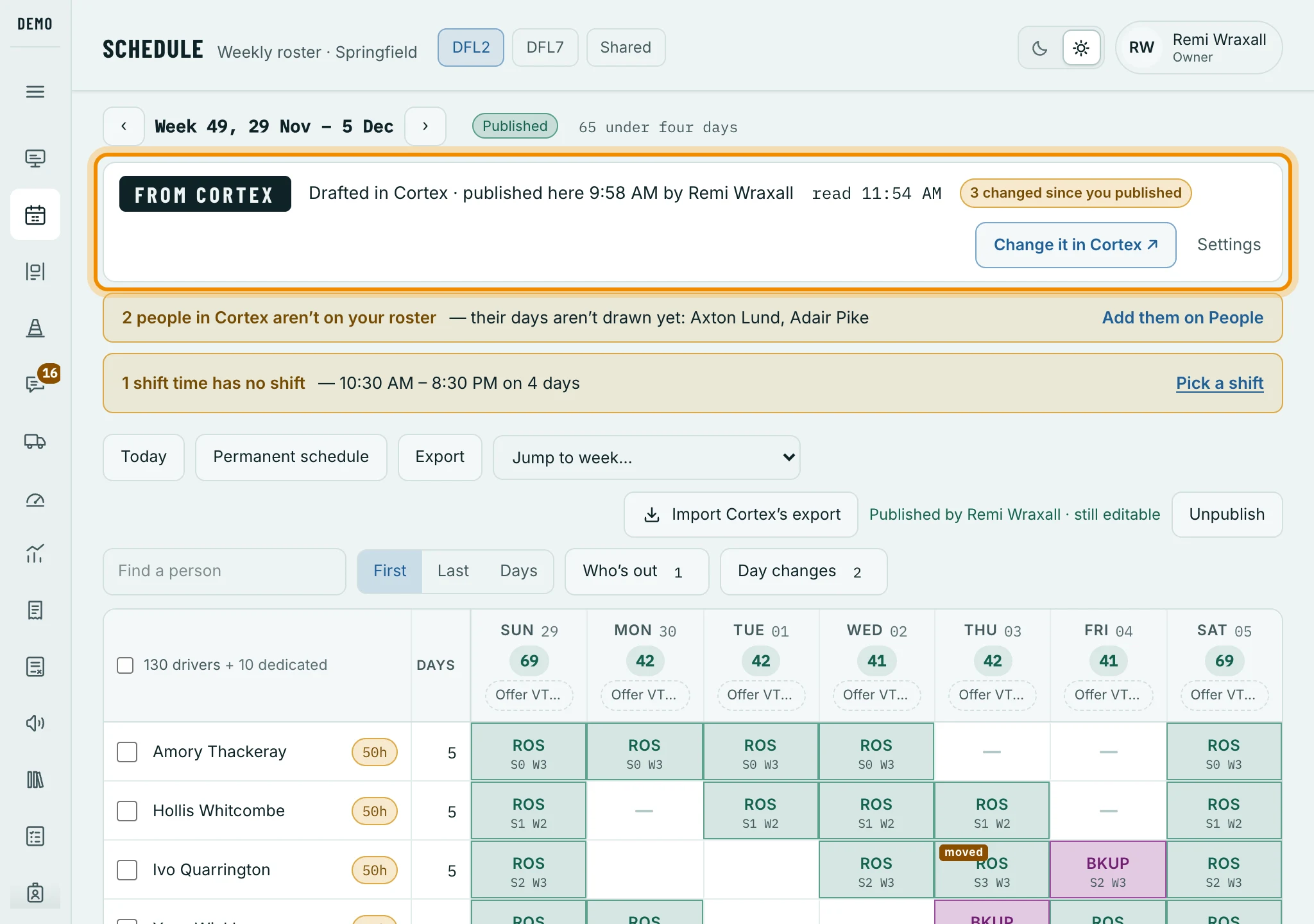Image resolution: width=1314 pixels, height=924 pixels.
Task: Switch to the DFL7 tab
Action: point(545,47)
